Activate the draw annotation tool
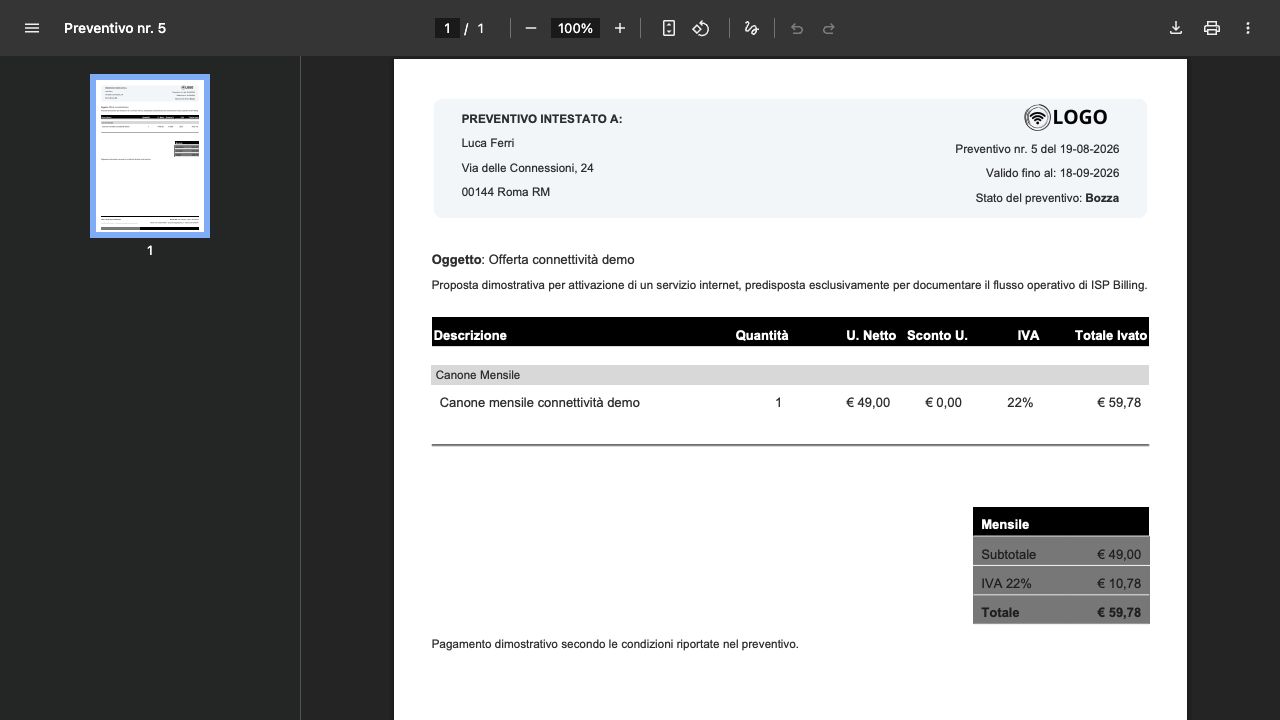Viewport: 1280px width, 720px height. (752, 28)
